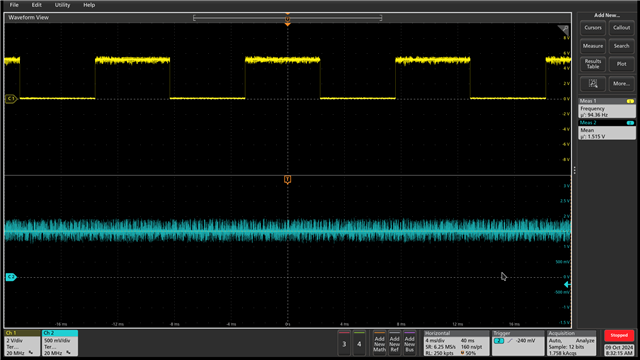
Task: Click the Ch 2 bandwidth limit icon
Action: pyautogui.click(x=69, y=353)
